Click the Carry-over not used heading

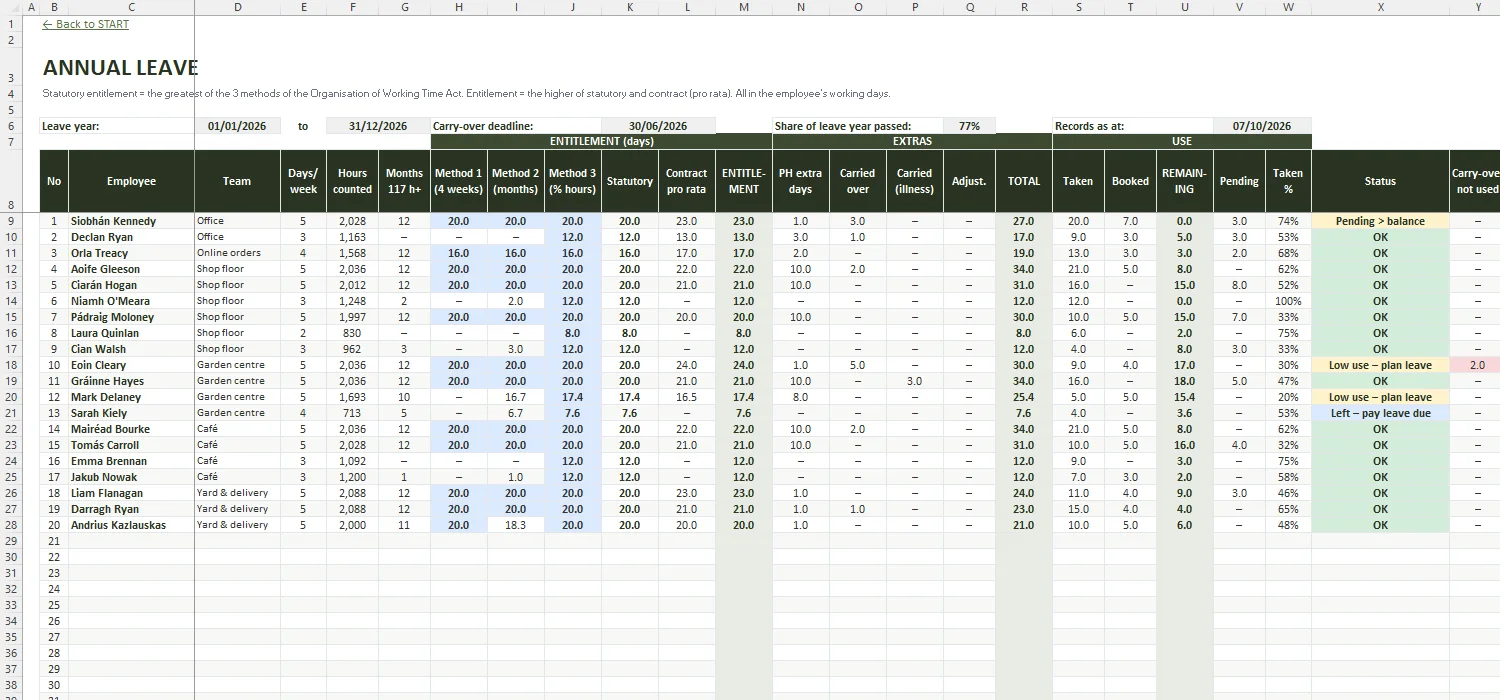[x=1476, y=181]
